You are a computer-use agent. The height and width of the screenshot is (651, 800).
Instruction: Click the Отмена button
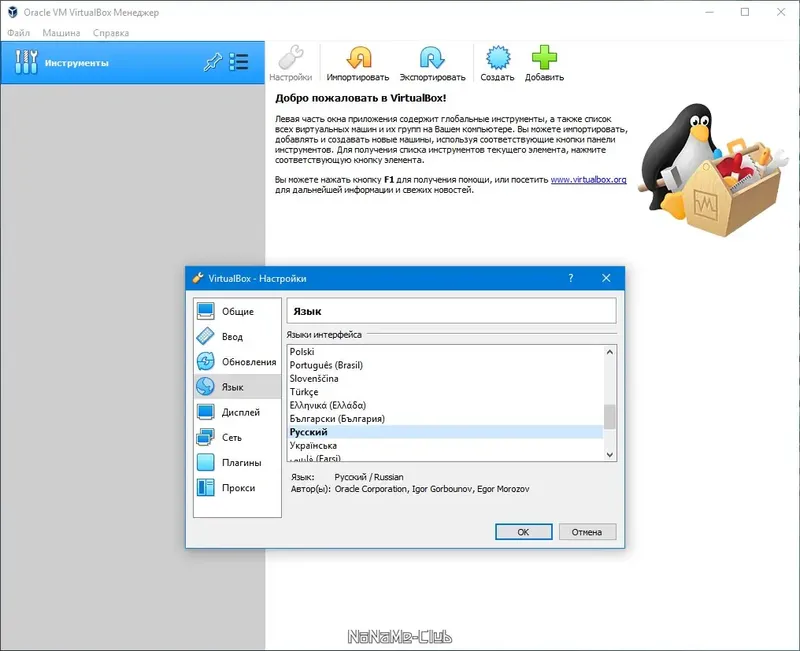(x=587, y=532)
